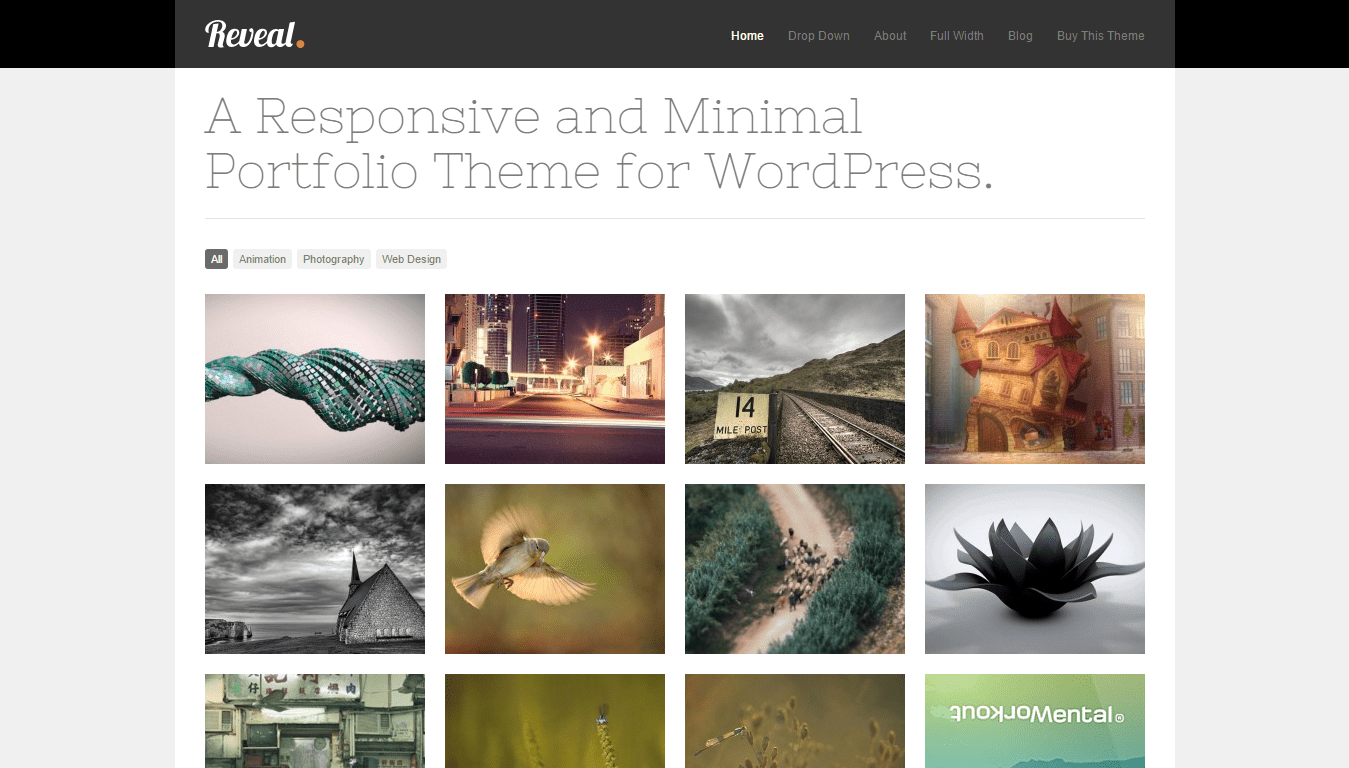Open the old Asian storefront thumbnail
This screenshot has width=1349, height=768.
315,721
